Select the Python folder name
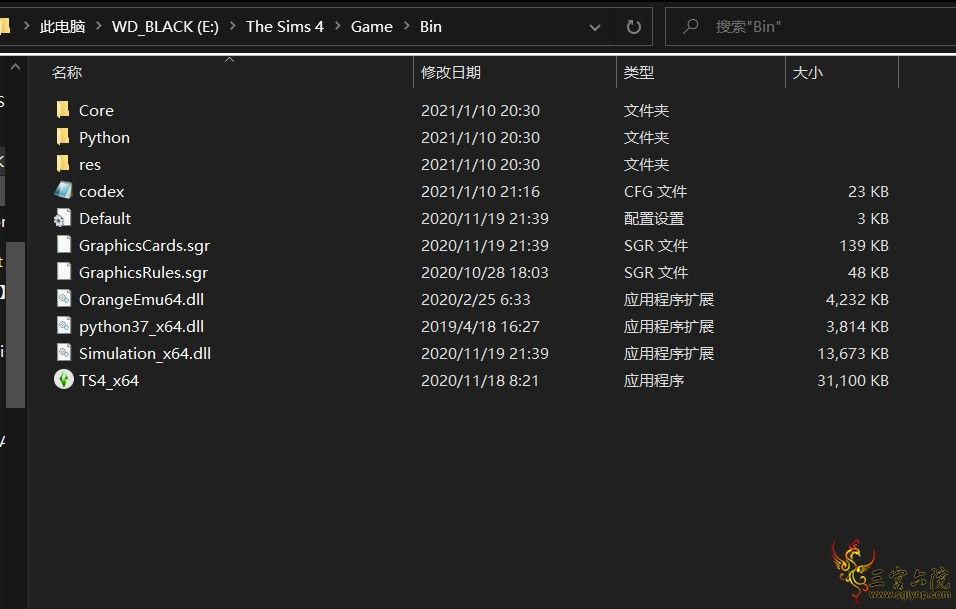Viewport: 956px width, 609px height. [104, 138]
